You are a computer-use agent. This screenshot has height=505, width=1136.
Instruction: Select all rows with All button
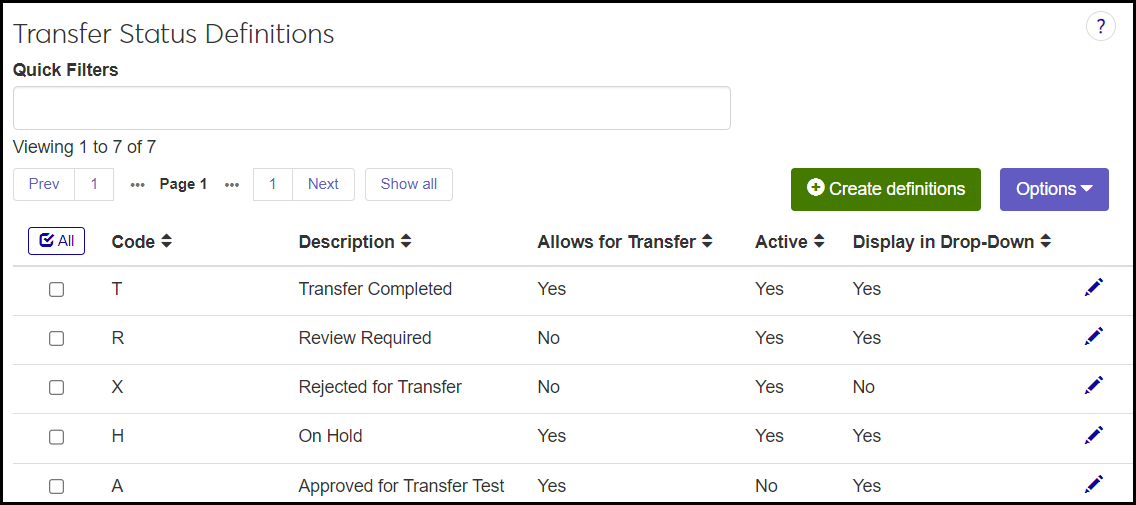[57, 241]
